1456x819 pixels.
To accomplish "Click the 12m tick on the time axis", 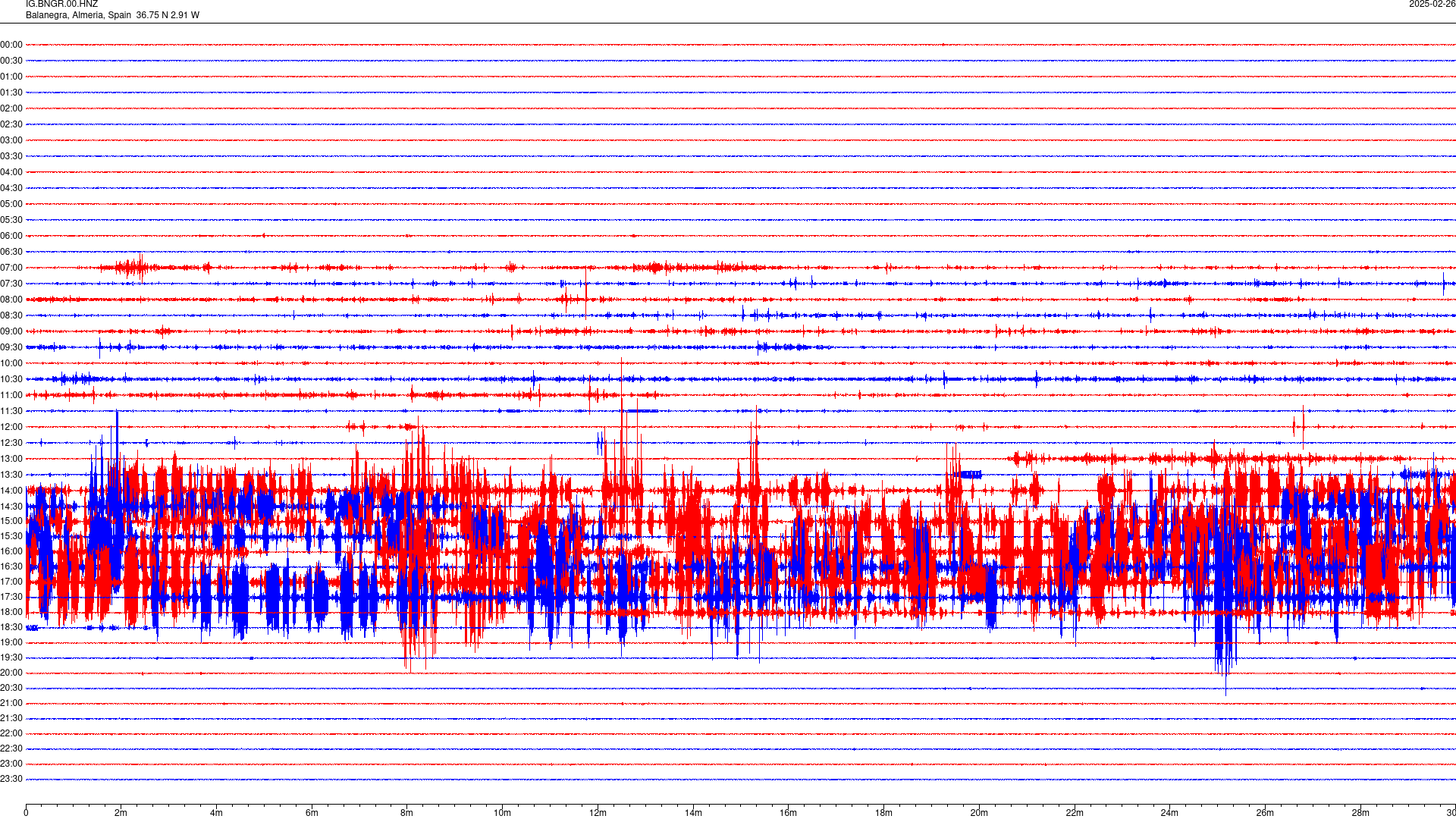I will point(598,813).
